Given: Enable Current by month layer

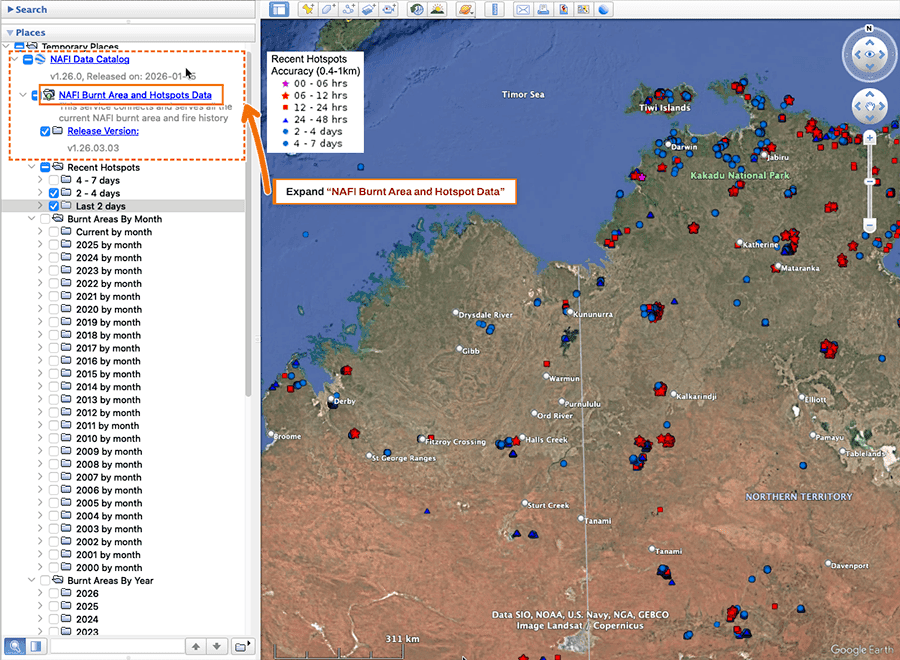Looking at the screenshot, I should (x=53, y=232).
